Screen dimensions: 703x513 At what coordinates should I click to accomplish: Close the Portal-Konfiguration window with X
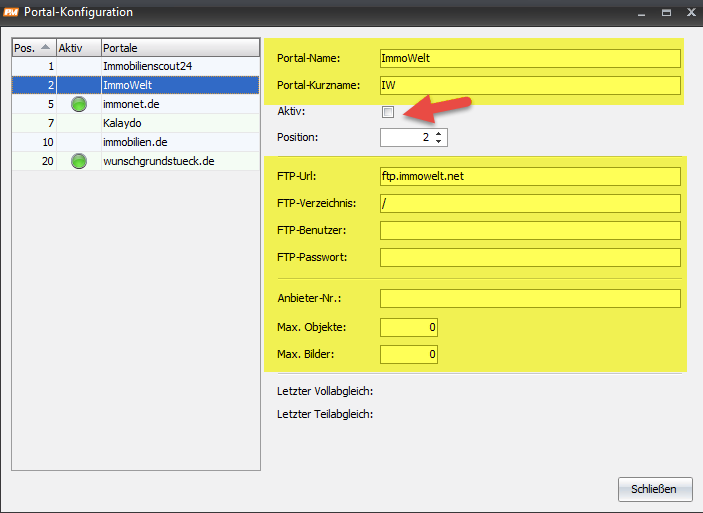coord(691,13)
